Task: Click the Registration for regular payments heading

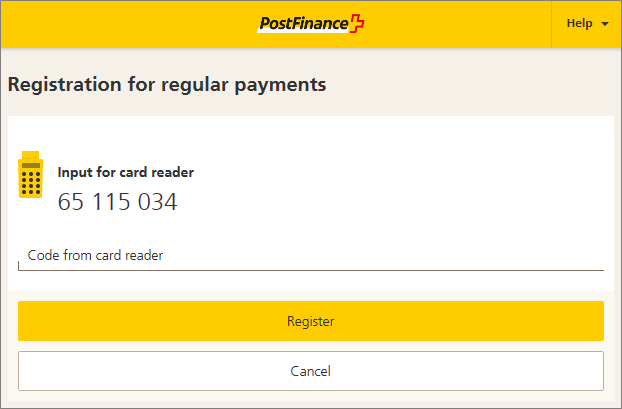Action: [167, 85]
